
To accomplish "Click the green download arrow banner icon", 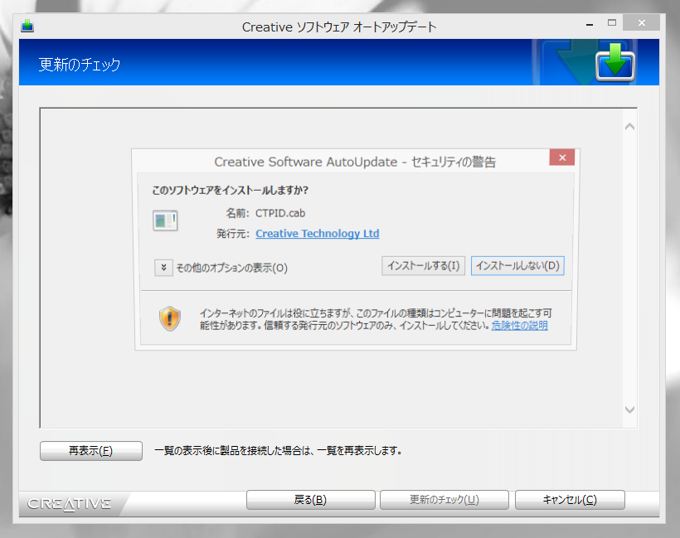I will pos(615,62).
